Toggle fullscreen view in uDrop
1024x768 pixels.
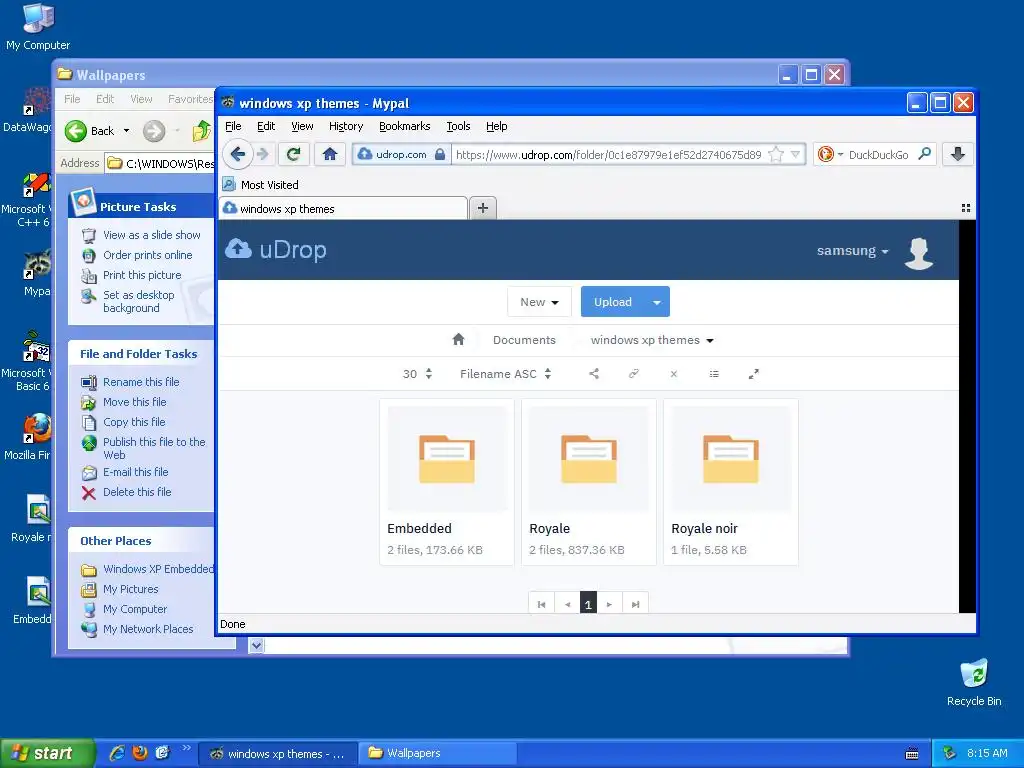pyautogui.click(x=754, y=374)
